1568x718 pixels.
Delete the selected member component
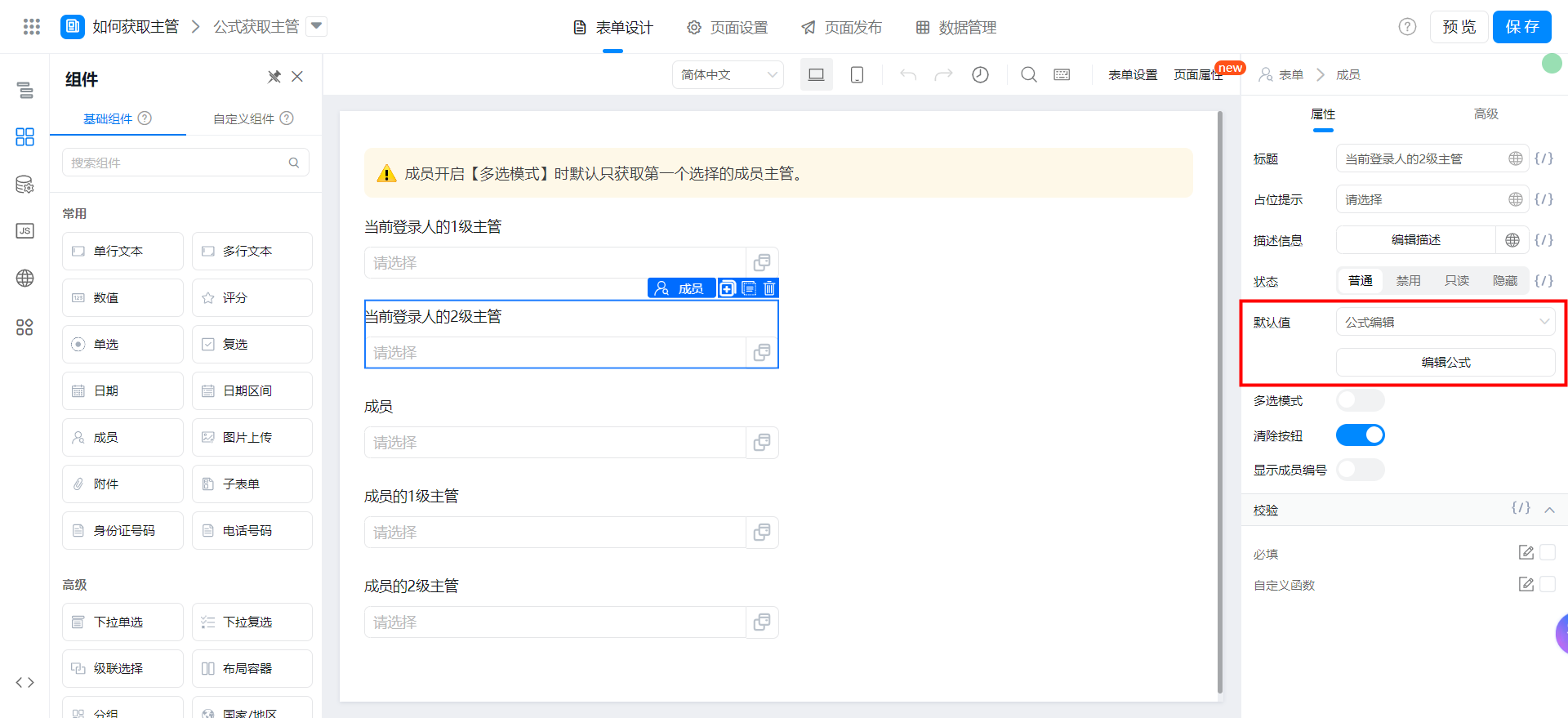tap(769, 288)
